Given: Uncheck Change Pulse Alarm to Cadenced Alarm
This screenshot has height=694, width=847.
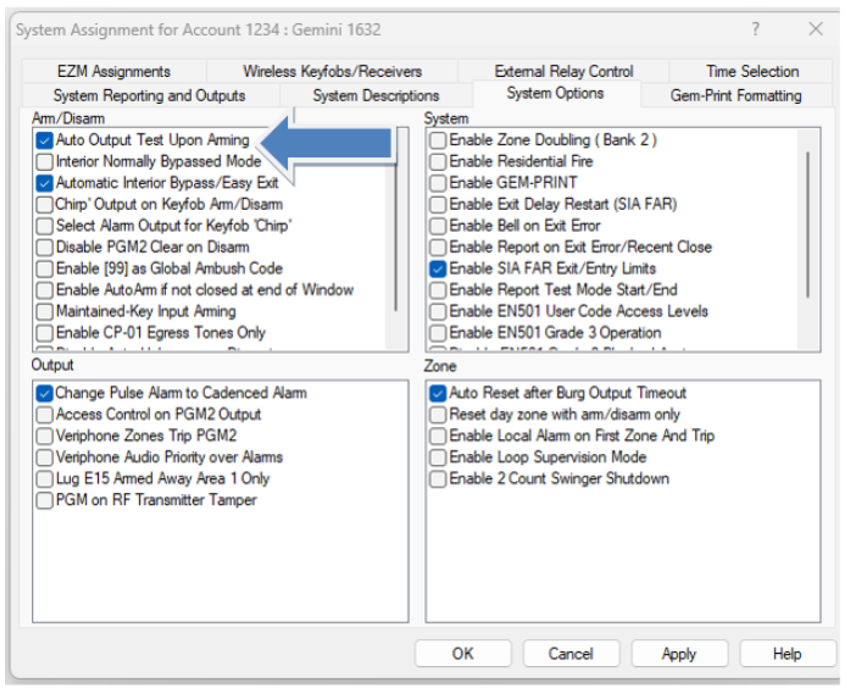Looking at the screenshot, I should pos(44,393).
